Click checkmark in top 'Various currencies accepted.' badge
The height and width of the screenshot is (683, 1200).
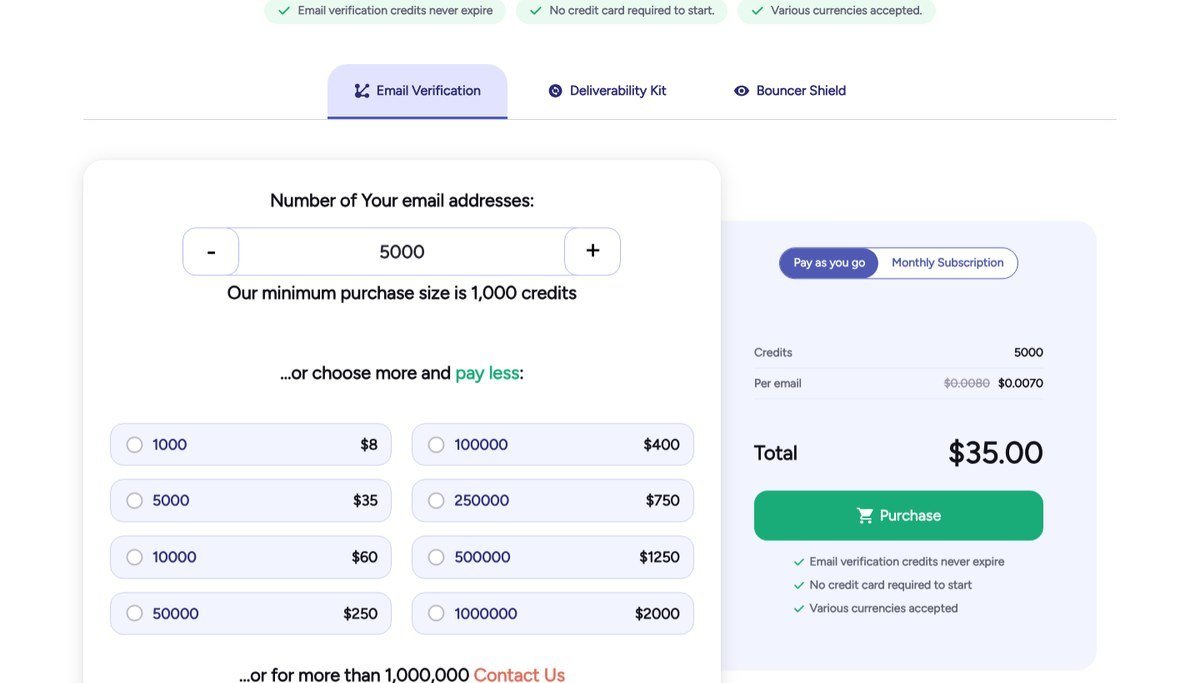tap(757, 11)
